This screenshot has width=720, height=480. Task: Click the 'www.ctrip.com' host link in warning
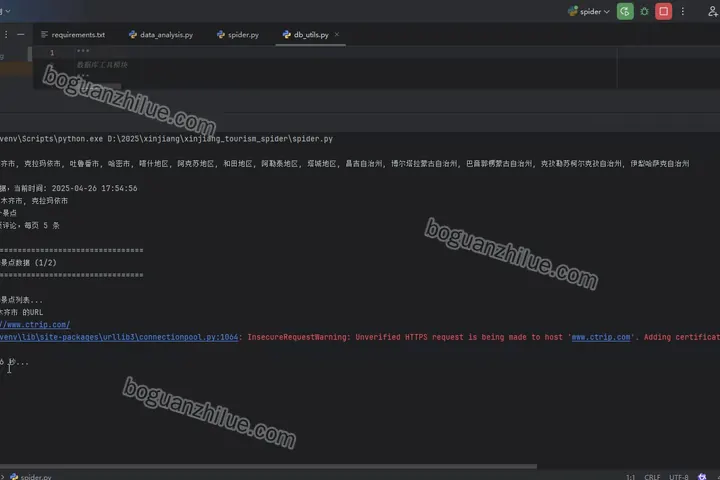tap(601, 337)
